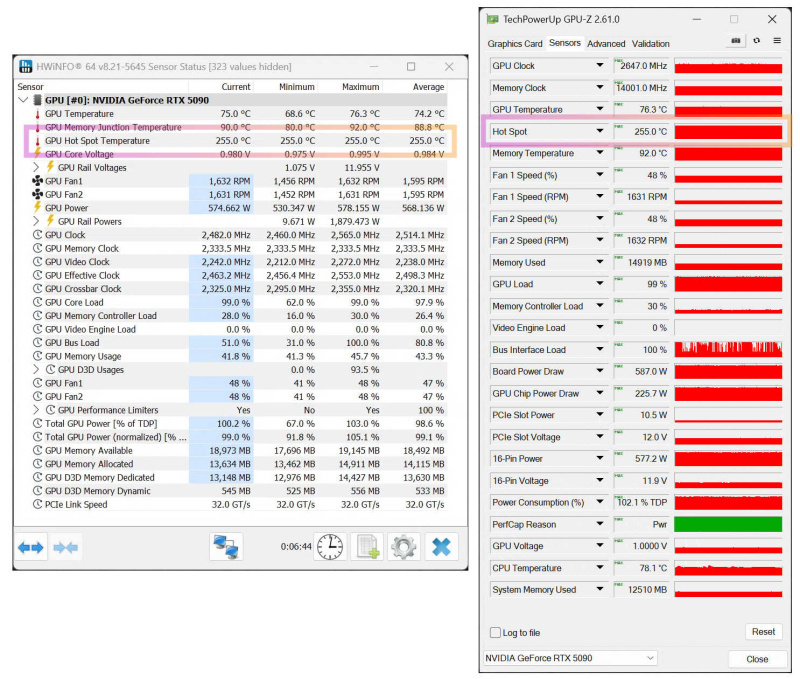
Task: Click the GPU-Z screenshot camera icon
Action: tap(736, 41)
